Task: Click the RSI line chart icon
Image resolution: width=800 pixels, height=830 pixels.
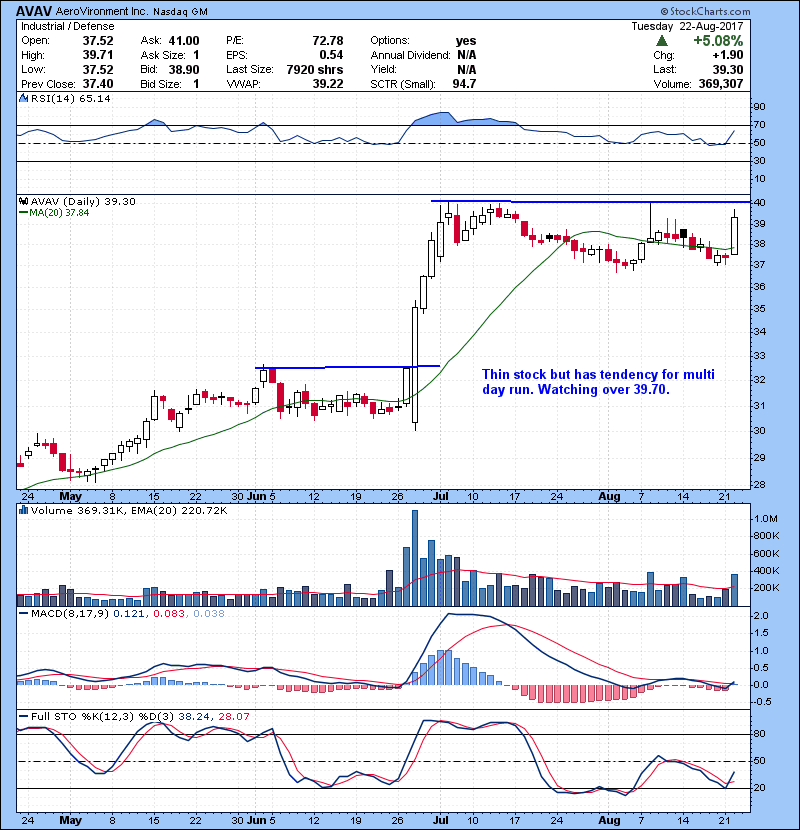Action: tap(23, 98)
